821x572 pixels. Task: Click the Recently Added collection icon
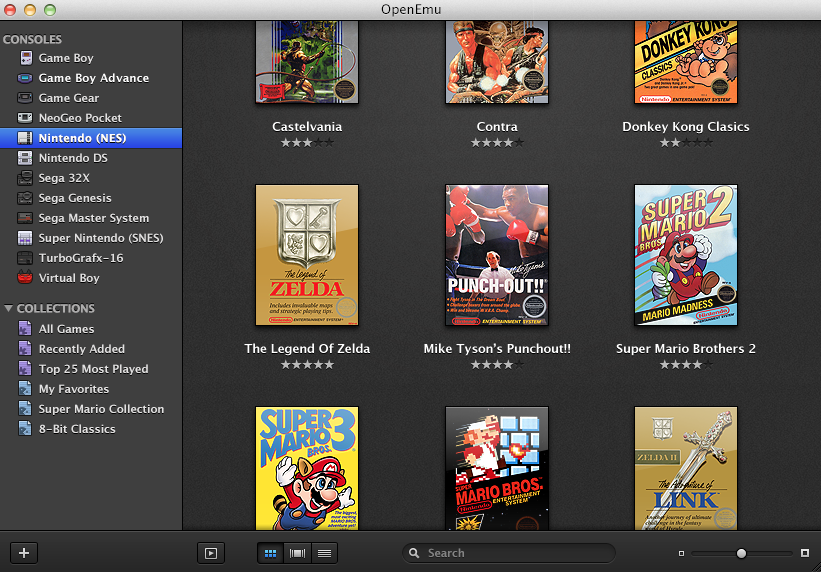tap(25, 348)
